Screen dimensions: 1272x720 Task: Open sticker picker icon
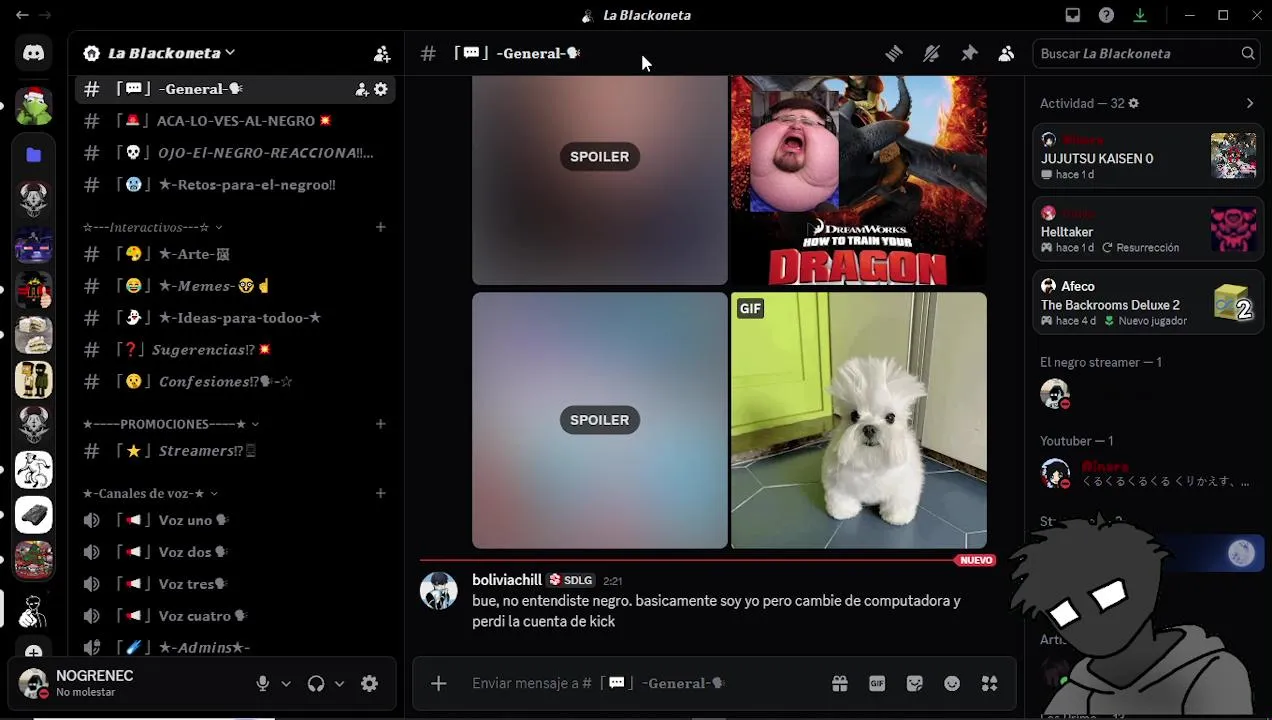[914, 683]
